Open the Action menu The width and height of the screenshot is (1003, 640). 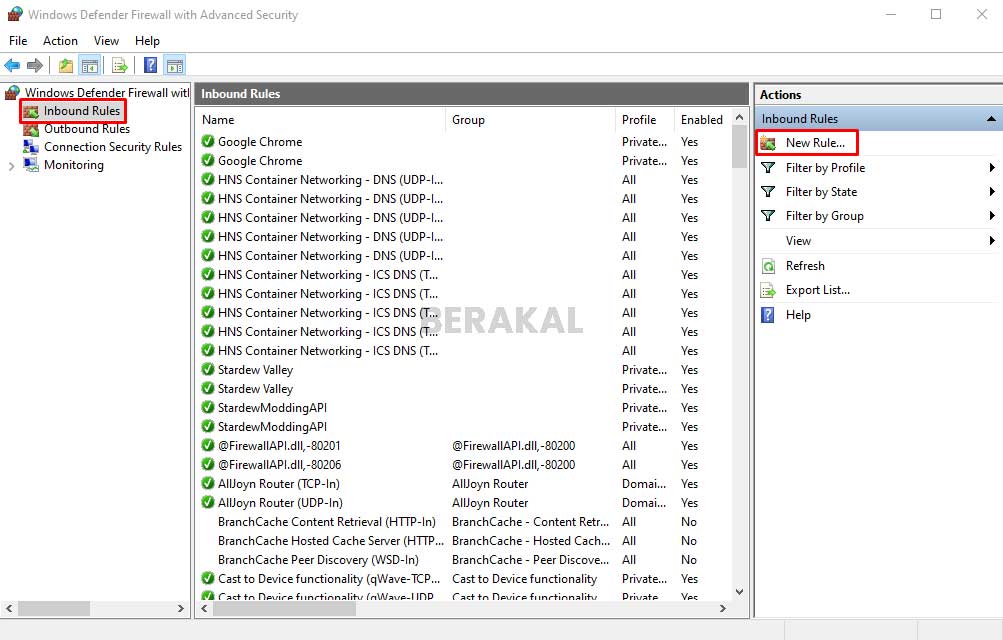point(60,41)
